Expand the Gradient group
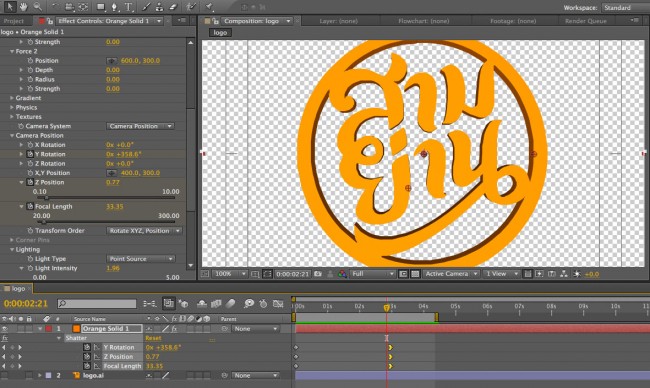Viewport: 650px width, 388px height. tap(12, 98)
